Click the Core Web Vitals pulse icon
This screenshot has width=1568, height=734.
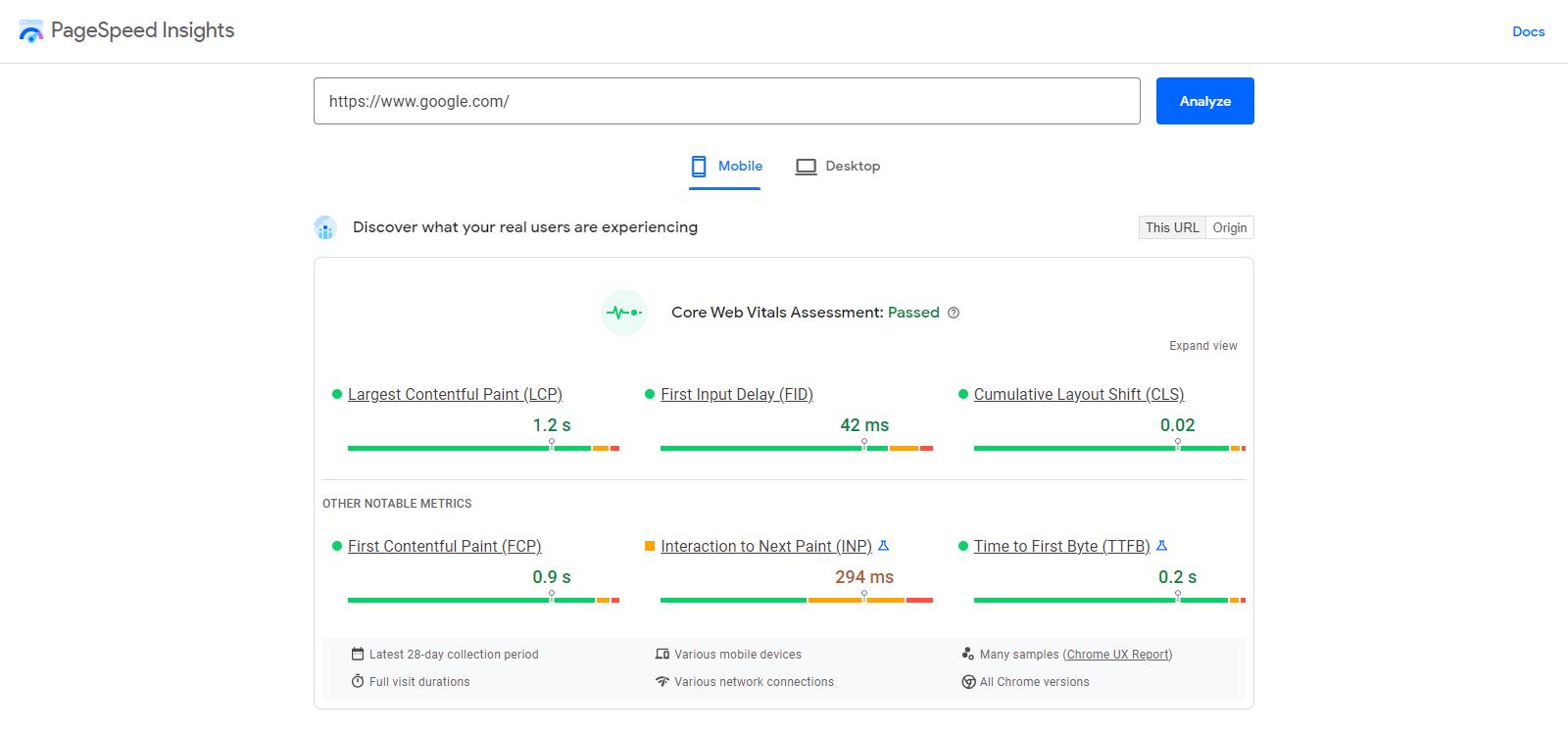coord(624,313)
